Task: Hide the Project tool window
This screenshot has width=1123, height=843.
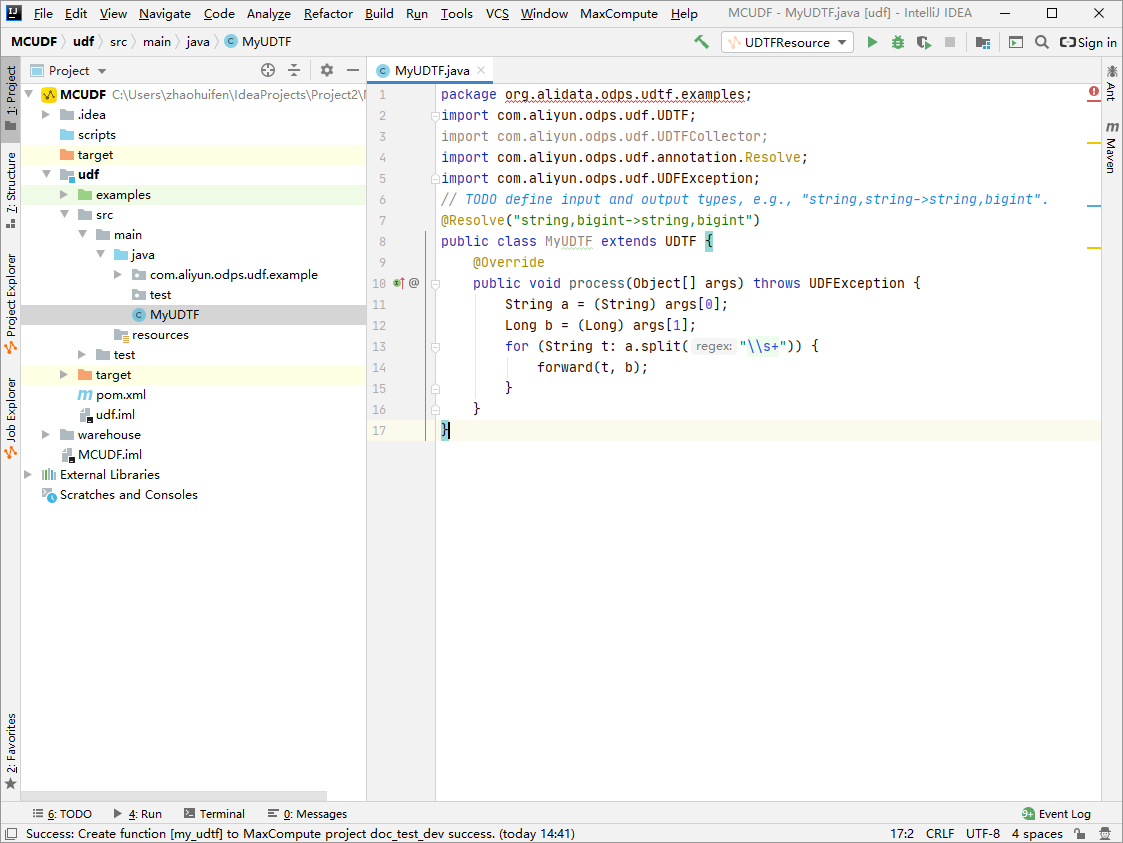Action: pyautogui.click(x=352, y=70)
